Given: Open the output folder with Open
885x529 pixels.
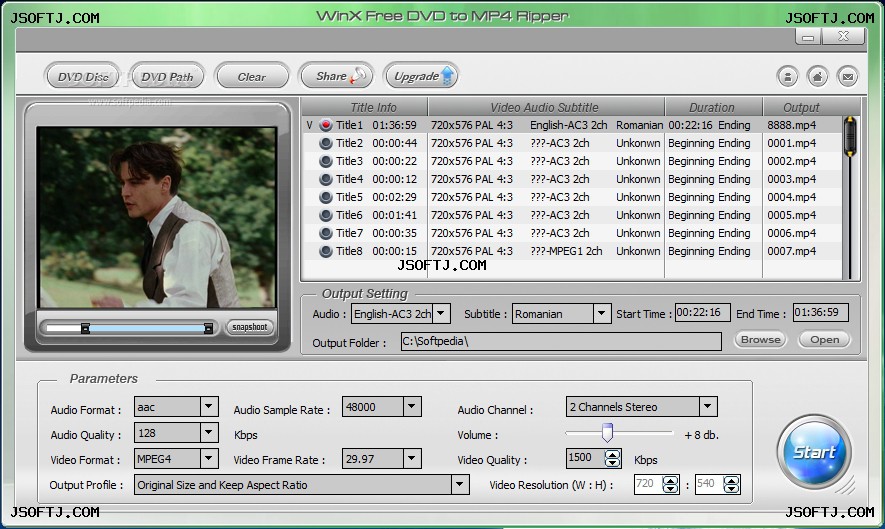Looking at the screenshot, I should point(824,339).
